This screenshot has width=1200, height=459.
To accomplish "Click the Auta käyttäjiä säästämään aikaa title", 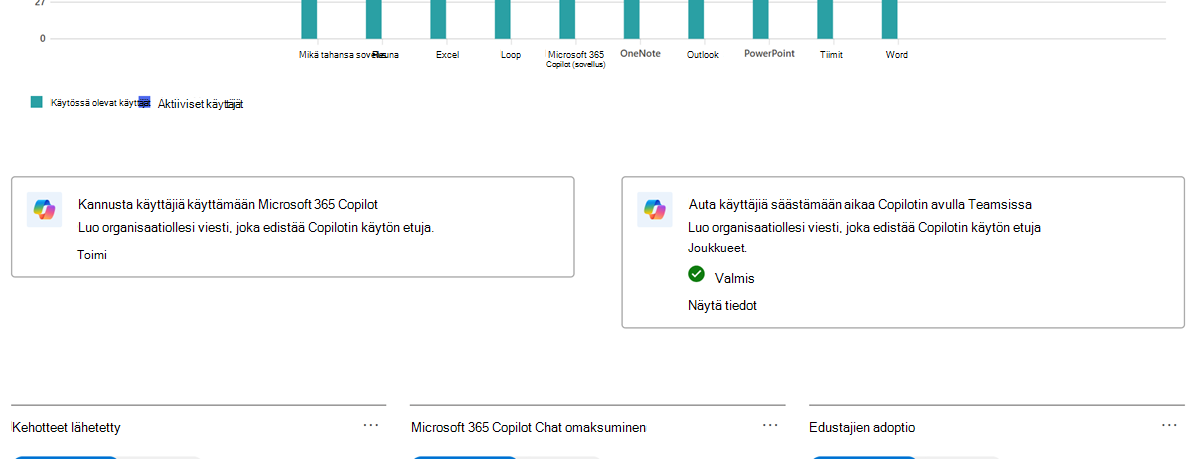I will 861,204.
